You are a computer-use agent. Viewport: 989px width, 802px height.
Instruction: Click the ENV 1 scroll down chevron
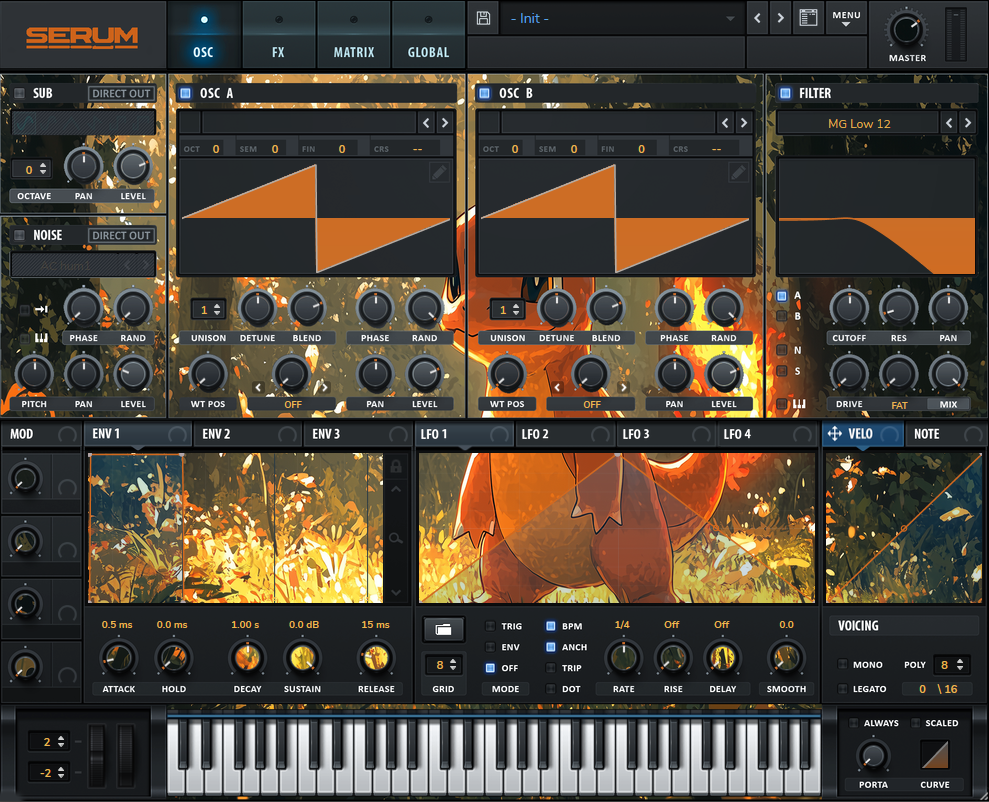(396, 592)
